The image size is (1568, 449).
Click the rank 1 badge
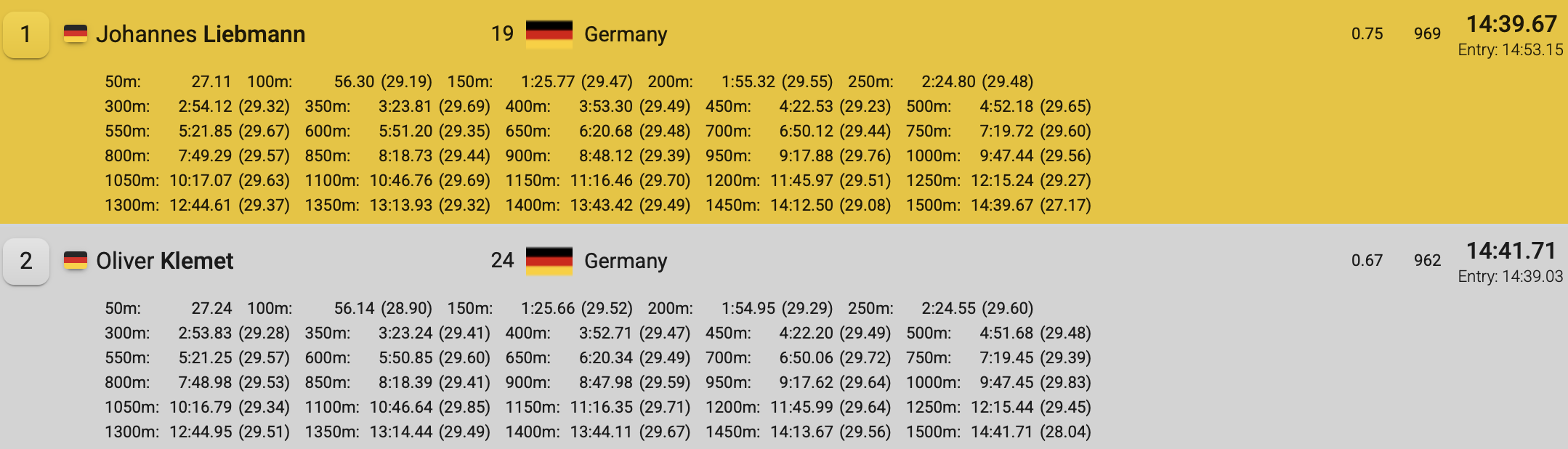[x=26, y=34]
